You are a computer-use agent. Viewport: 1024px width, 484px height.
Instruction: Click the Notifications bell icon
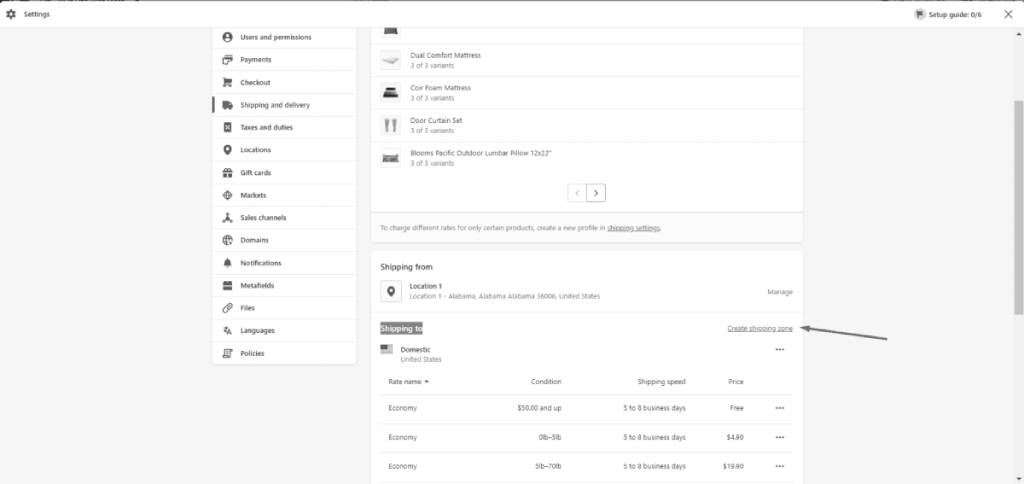tap(228, 263)
